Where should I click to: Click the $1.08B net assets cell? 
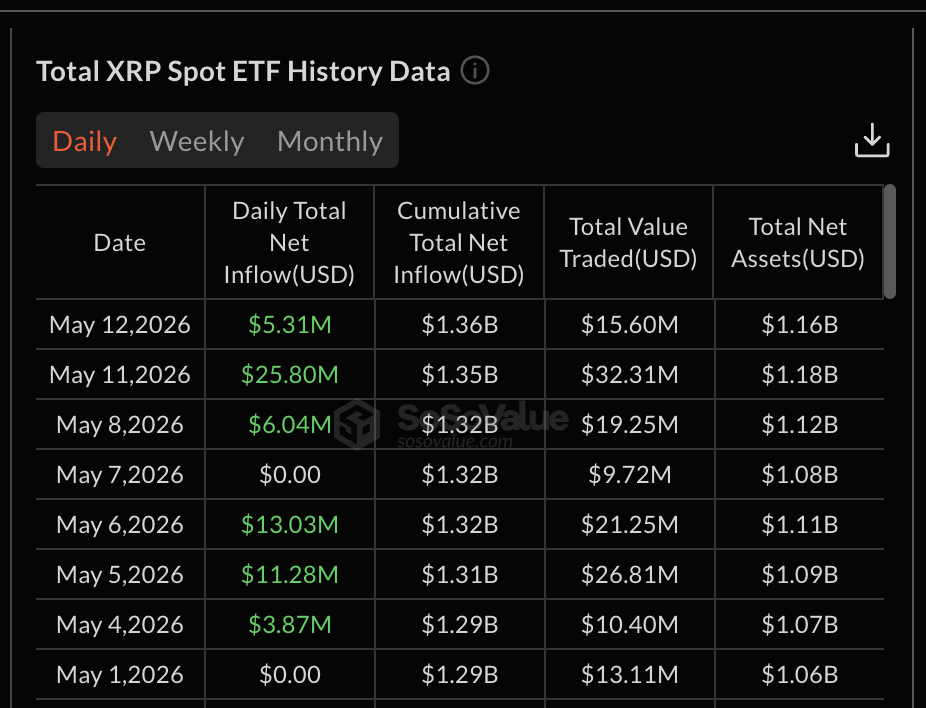[x=800, y=474]
